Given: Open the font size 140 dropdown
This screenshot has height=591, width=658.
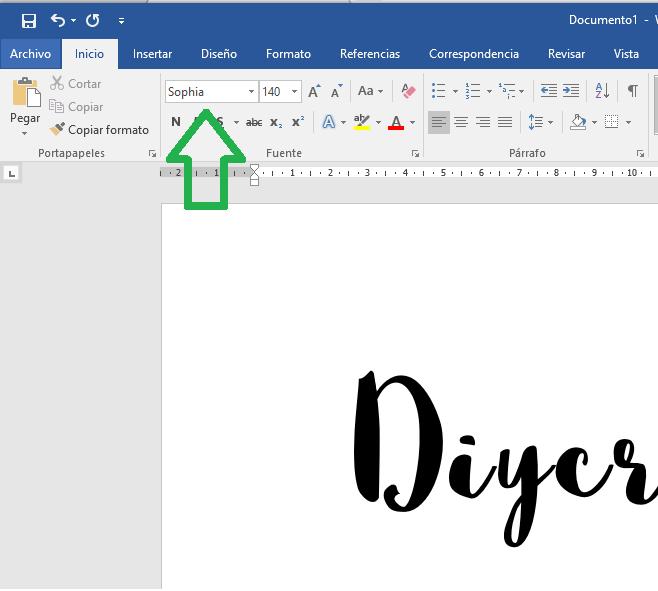Looking at the screenshot, I should (x=294, y=92).
